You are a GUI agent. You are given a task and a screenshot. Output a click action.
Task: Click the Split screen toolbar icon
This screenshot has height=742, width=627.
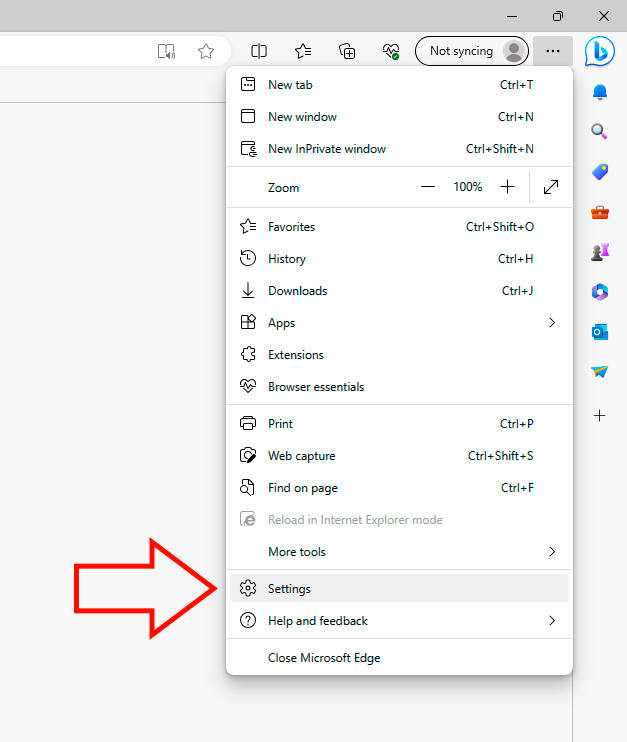(259, 51)
